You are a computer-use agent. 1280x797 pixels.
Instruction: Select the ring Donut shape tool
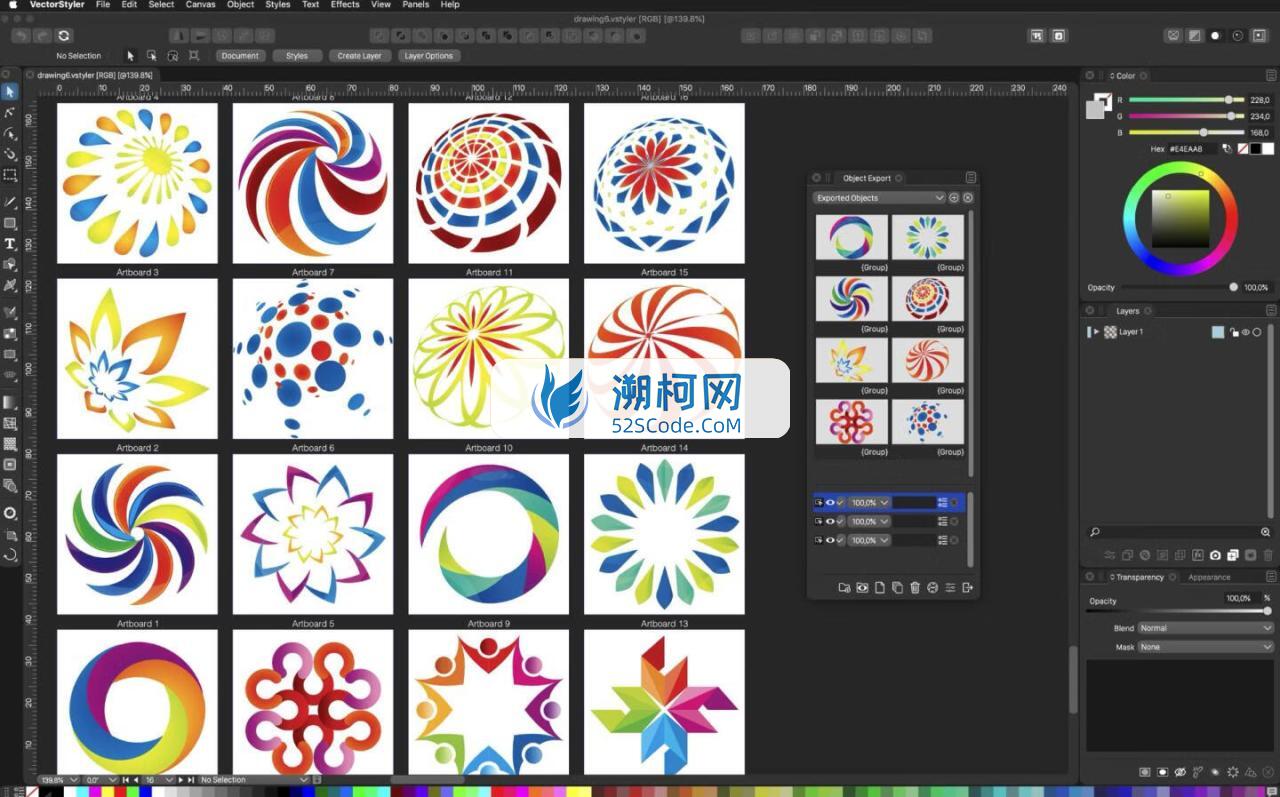(10, 513)
